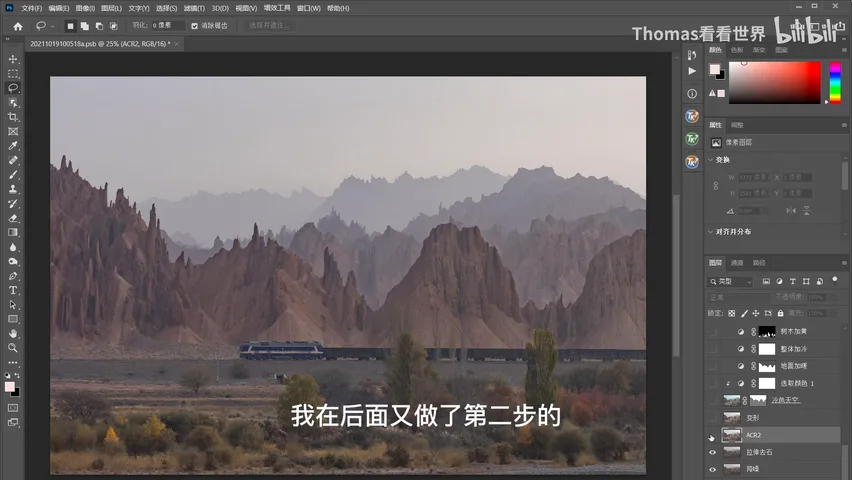852x480 pixels.
Task: Select the Spot Healing Brush tool
Action: click(13, 160)
